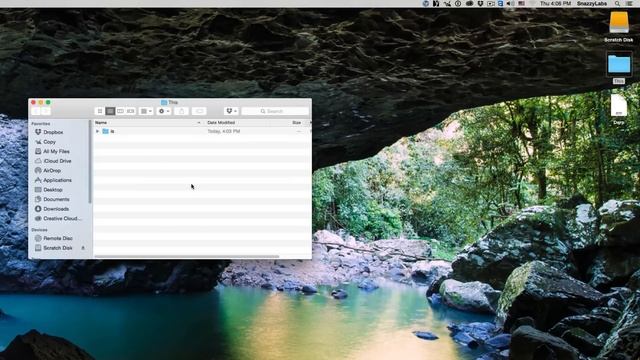
Task: Switch Finder to Cover Flow view
Action: (131, 111)
